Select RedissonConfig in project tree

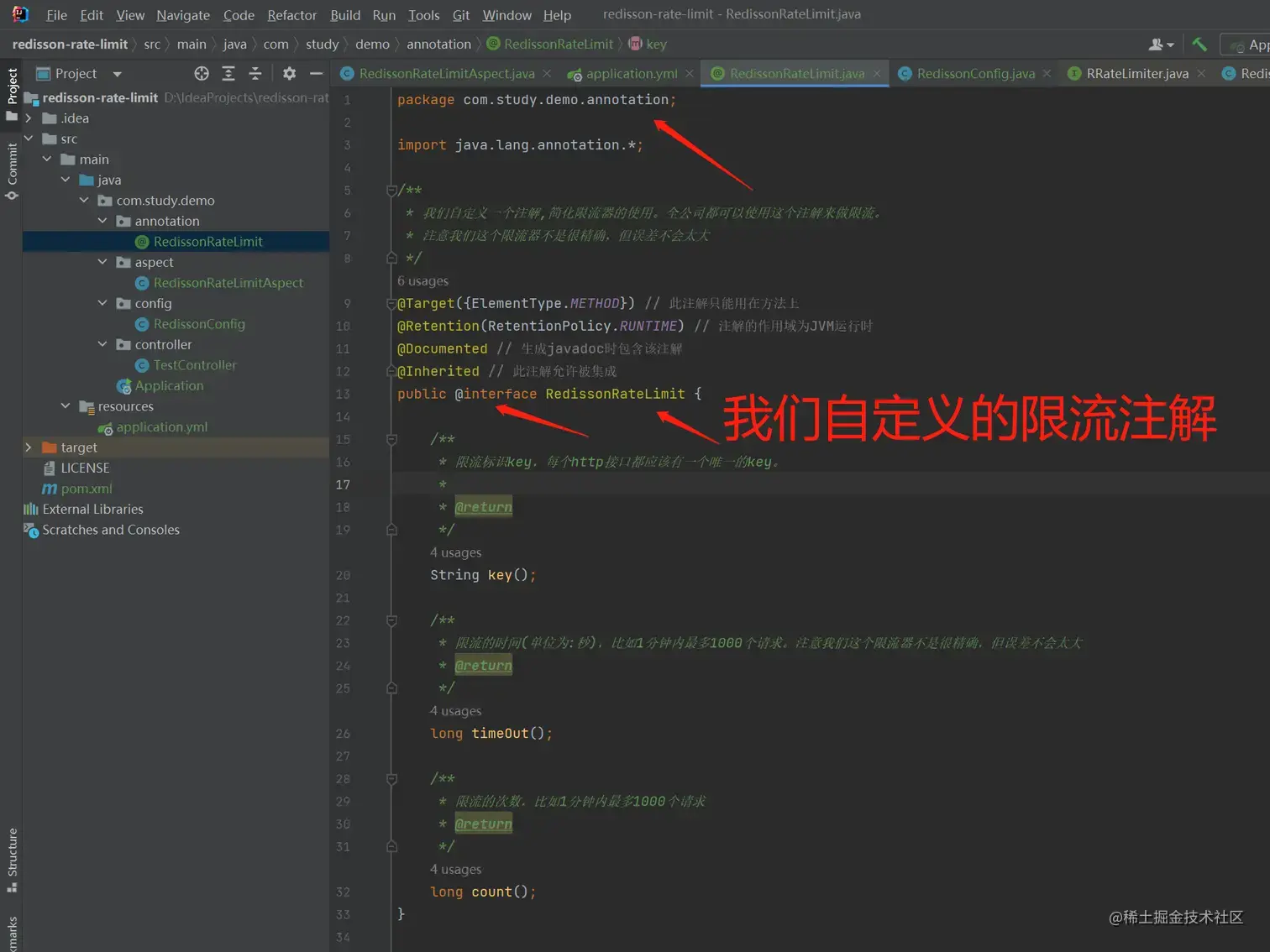tap(199, 324)
